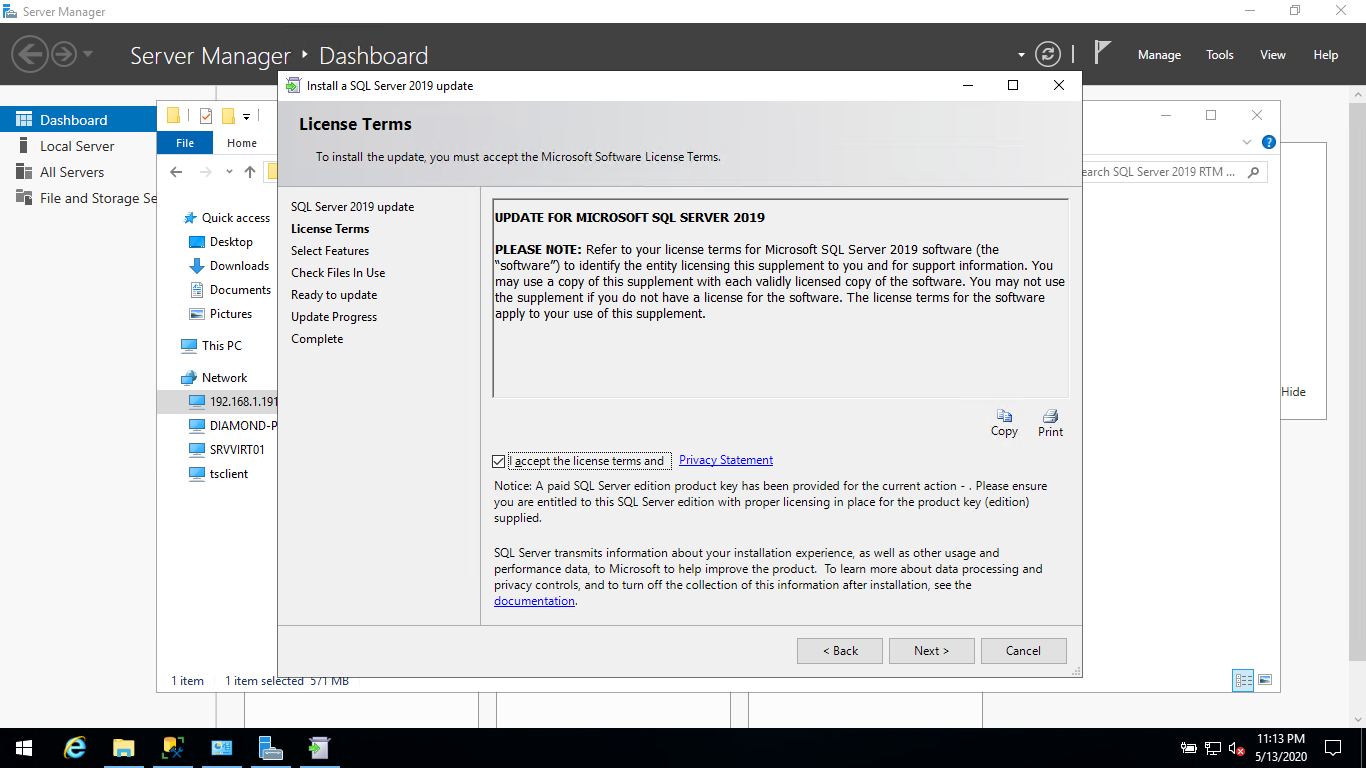The image size is (1366, 768).
Task: Click the Print icon for license text
Action: point(1050,423)
